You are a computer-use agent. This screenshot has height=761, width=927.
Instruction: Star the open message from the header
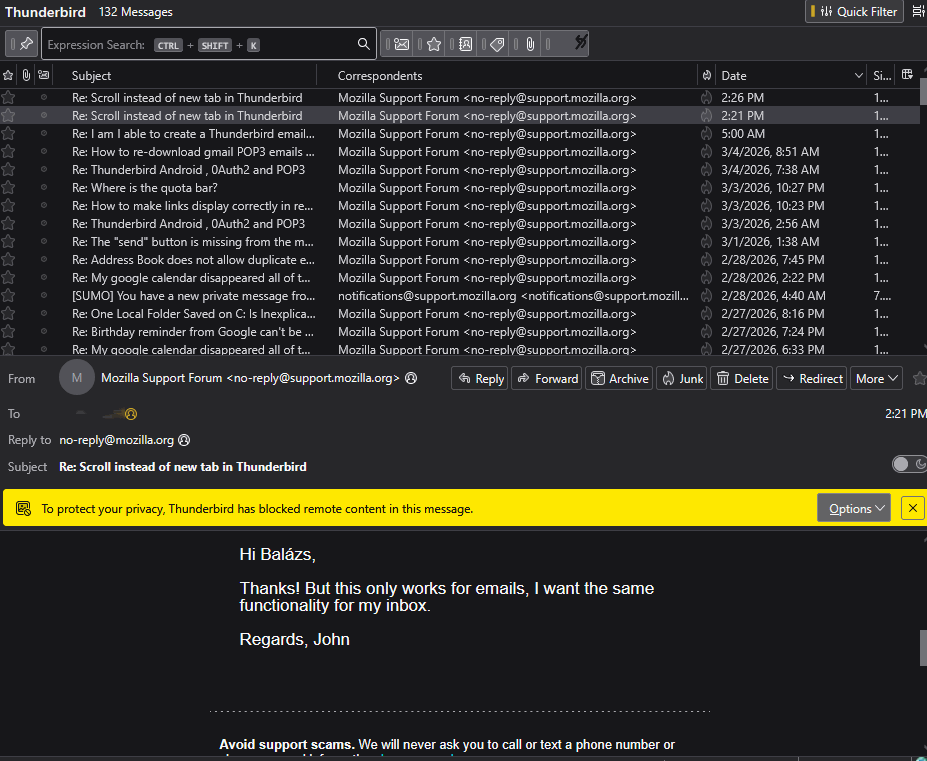point(919,378)
